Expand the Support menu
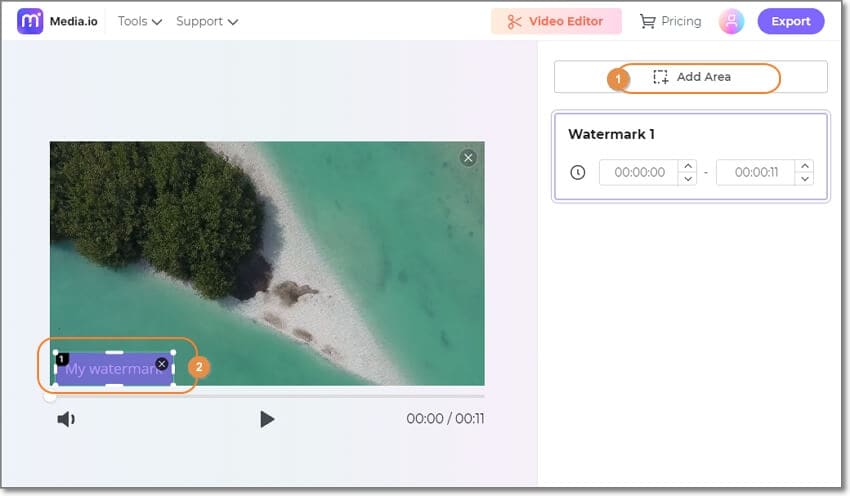The width and height of the screenshot is (850, 496). (x=207, y=21)
